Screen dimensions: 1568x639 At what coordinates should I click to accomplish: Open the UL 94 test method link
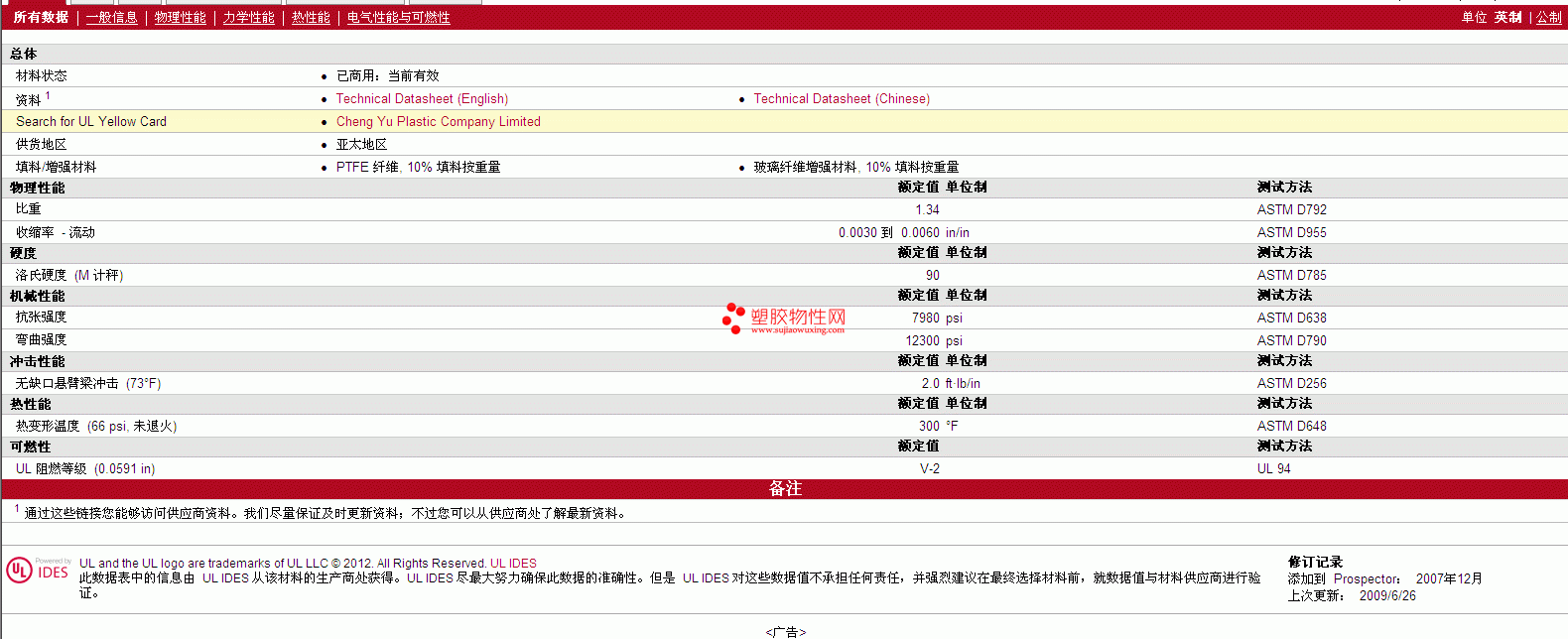1273,468
